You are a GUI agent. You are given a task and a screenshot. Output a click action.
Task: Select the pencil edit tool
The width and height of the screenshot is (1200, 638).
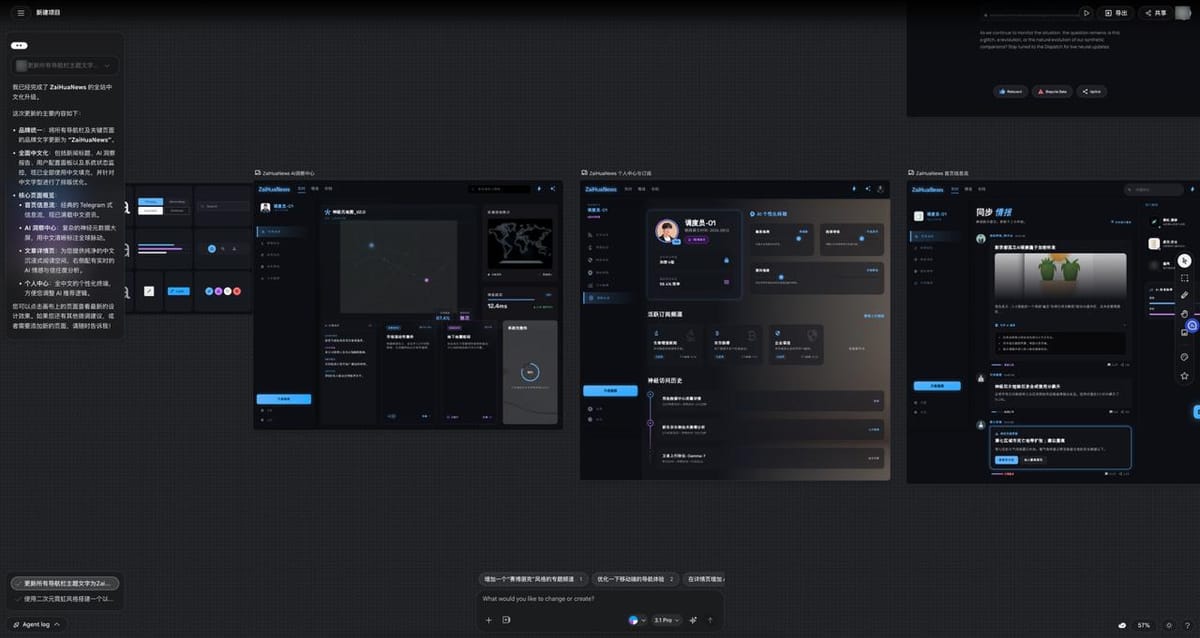coord(1185,296)
